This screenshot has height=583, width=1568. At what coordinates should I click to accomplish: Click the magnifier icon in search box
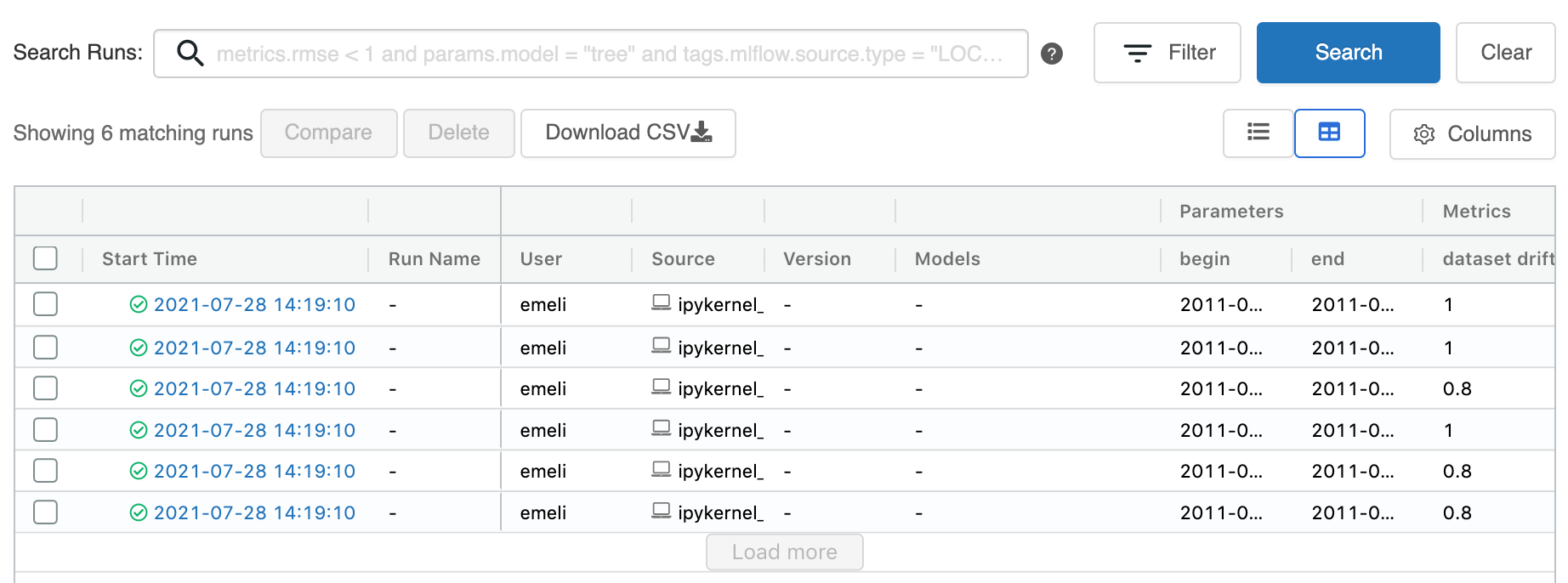(x=190, y=54)
